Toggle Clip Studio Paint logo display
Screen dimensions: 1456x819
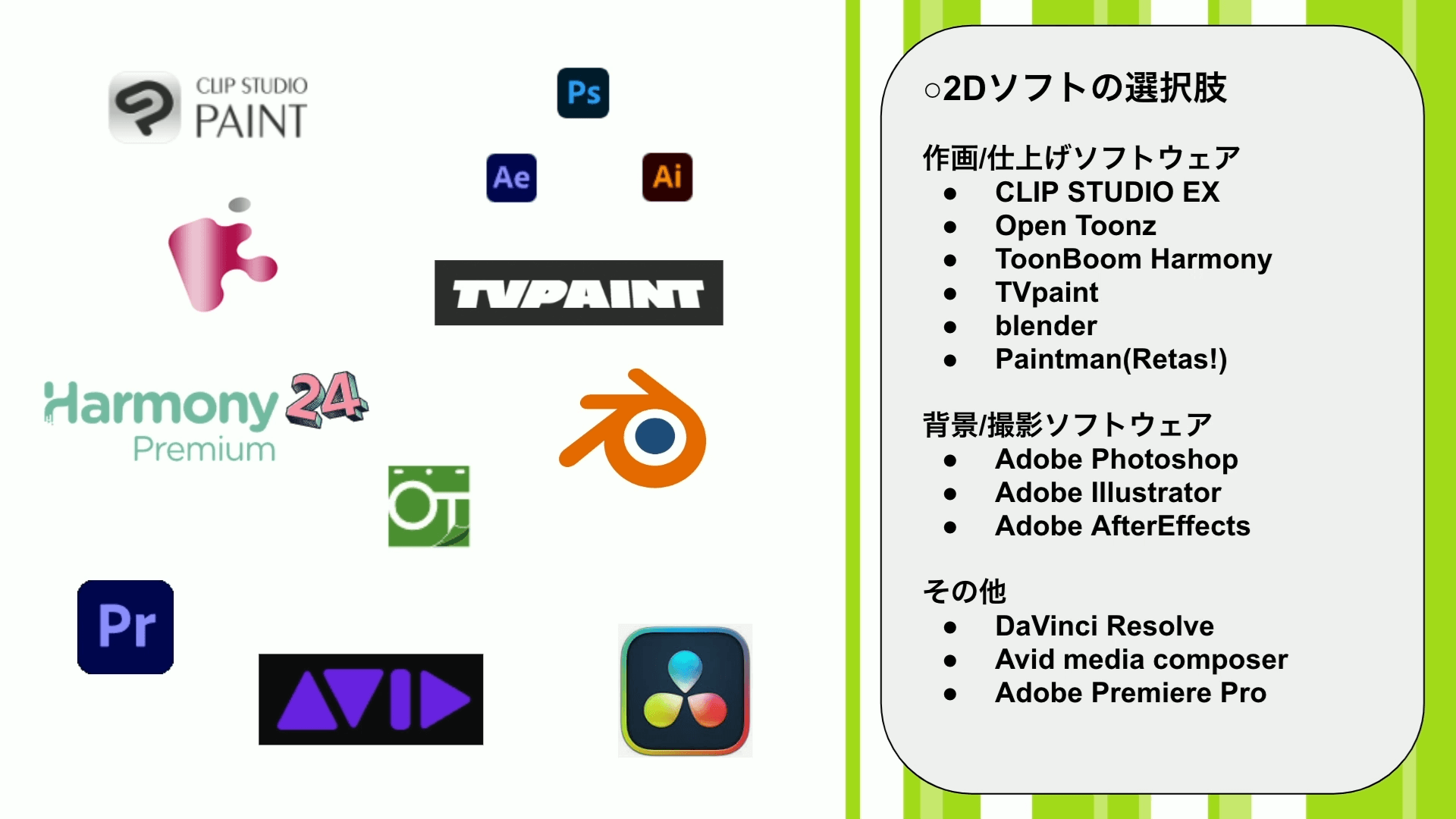tap(209, 106)
